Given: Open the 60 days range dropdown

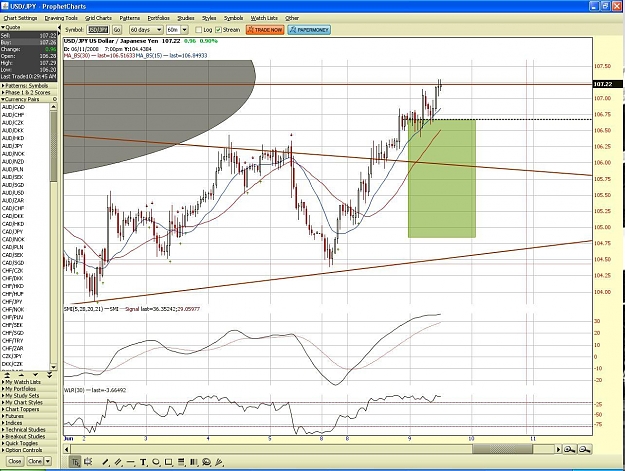Looking at the screenshot, I should click(146, 30).
